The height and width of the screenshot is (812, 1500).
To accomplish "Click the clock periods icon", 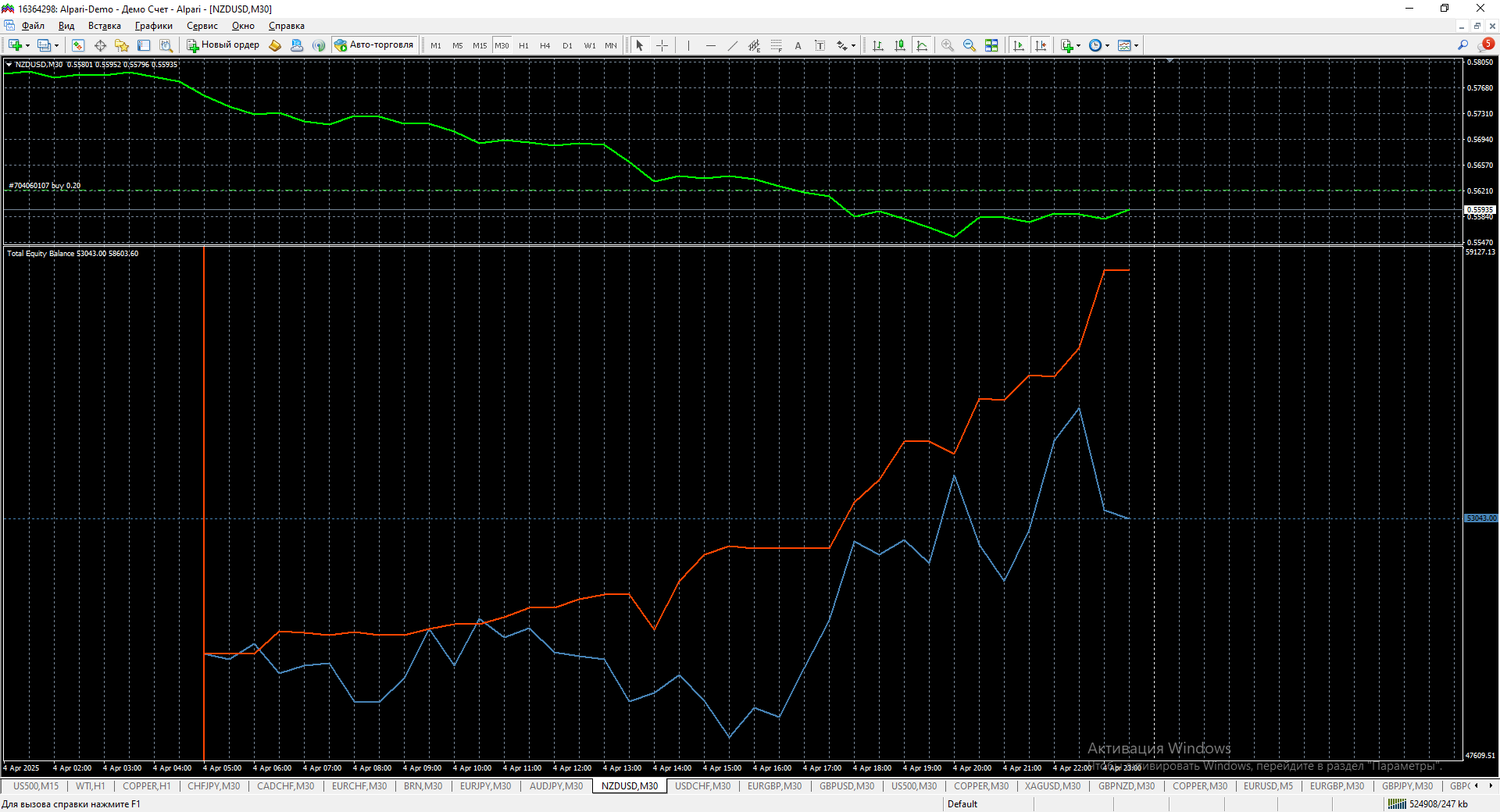I will tap(1095, 45).
